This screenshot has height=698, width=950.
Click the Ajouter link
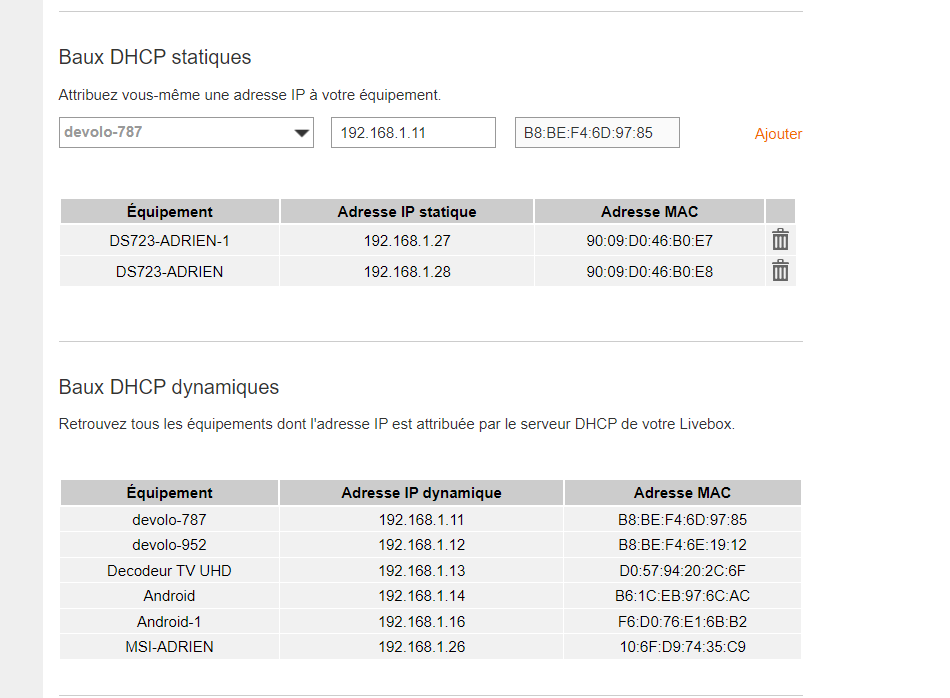[778, 134]
